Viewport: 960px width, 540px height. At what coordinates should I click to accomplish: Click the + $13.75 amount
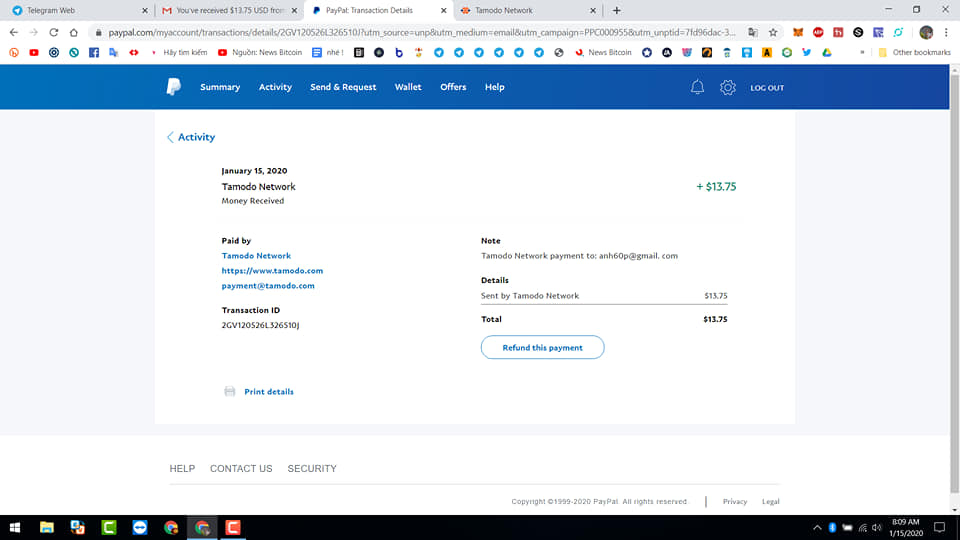click(716, 187)
